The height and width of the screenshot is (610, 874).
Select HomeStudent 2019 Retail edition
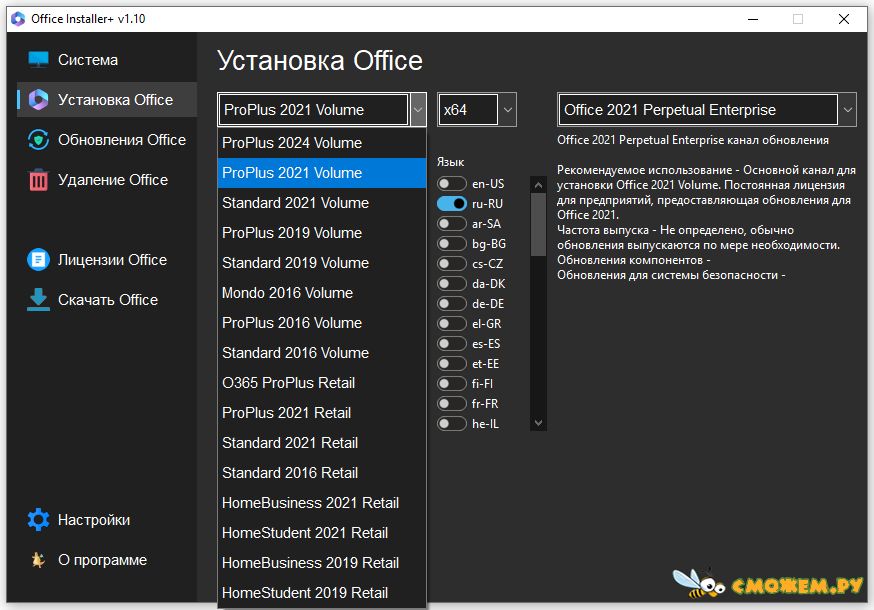[322, 593]
